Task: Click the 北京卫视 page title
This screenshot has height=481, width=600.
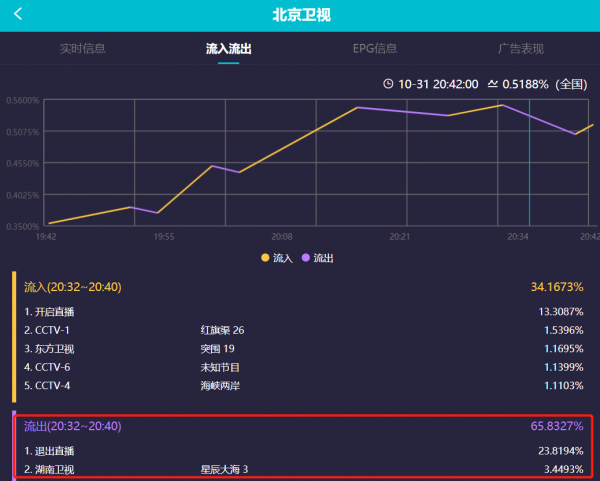Action: [x=302, y=15]
